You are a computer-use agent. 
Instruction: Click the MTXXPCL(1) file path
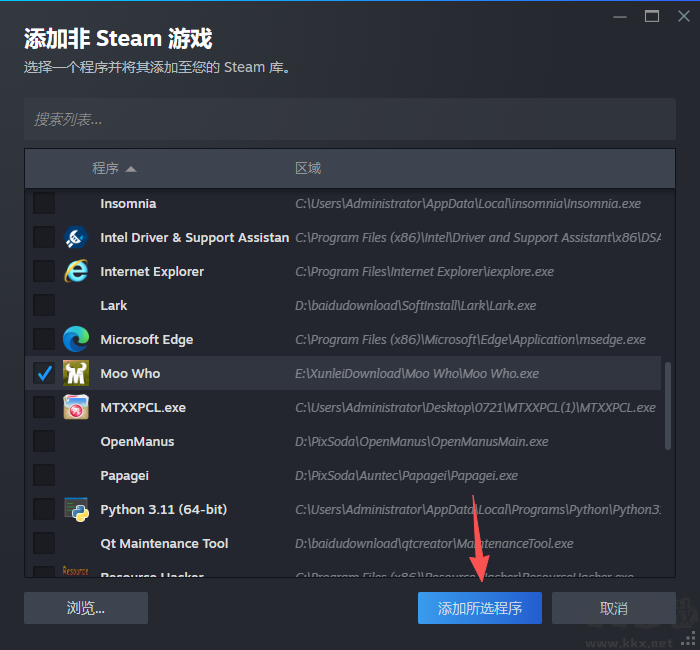coord(475,408)
